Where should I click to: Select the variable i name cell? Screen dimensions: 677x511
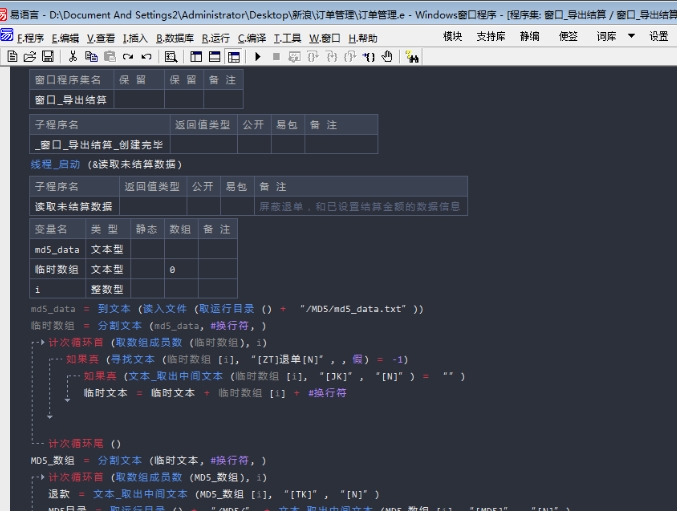57,289
